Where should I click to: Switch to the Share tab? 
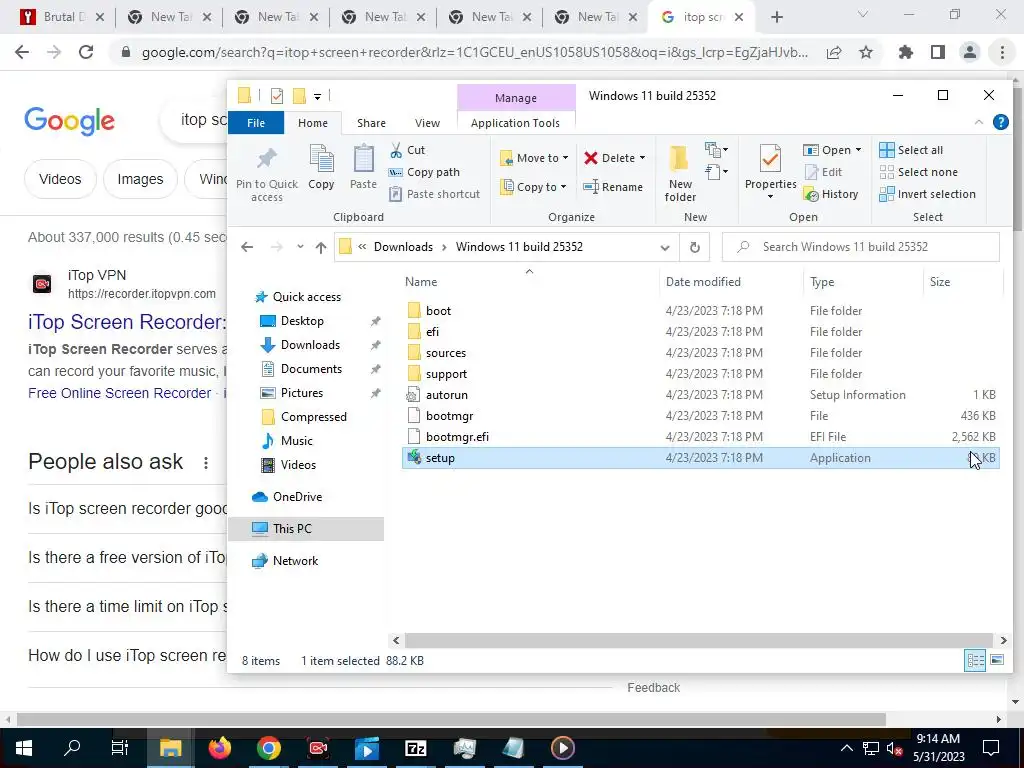(x=371, y=123)
